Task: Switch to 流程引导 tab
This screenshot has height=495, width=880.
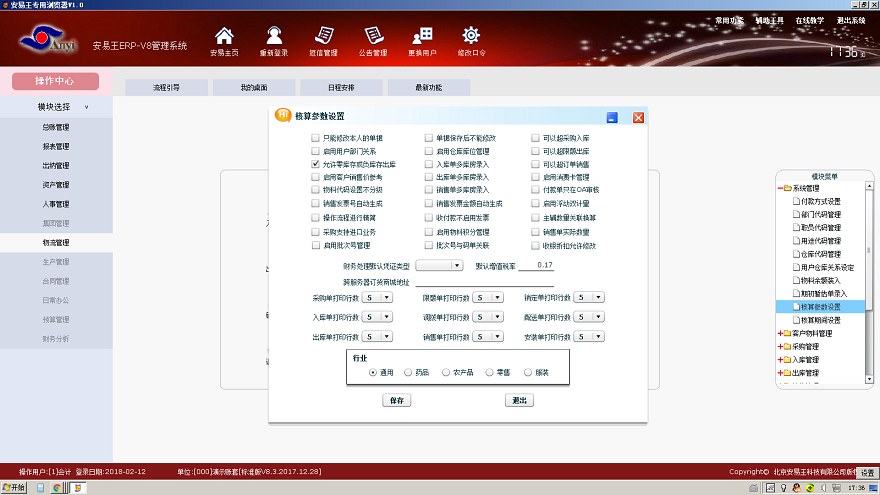Action: click(x=166, y=88)
